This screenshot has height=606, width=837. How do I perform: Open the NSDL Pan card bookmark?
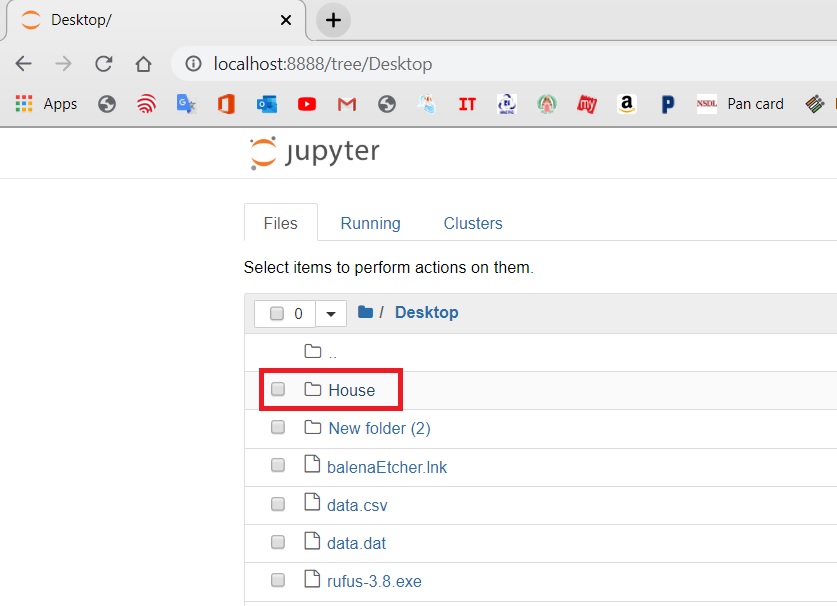coord(740,104)
